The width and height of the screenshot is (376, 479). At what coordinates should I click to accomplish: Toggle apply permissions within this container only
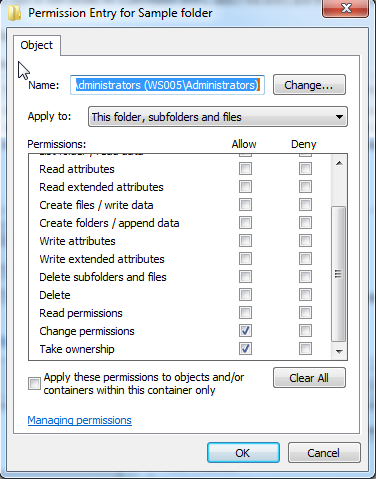[34, 383]
